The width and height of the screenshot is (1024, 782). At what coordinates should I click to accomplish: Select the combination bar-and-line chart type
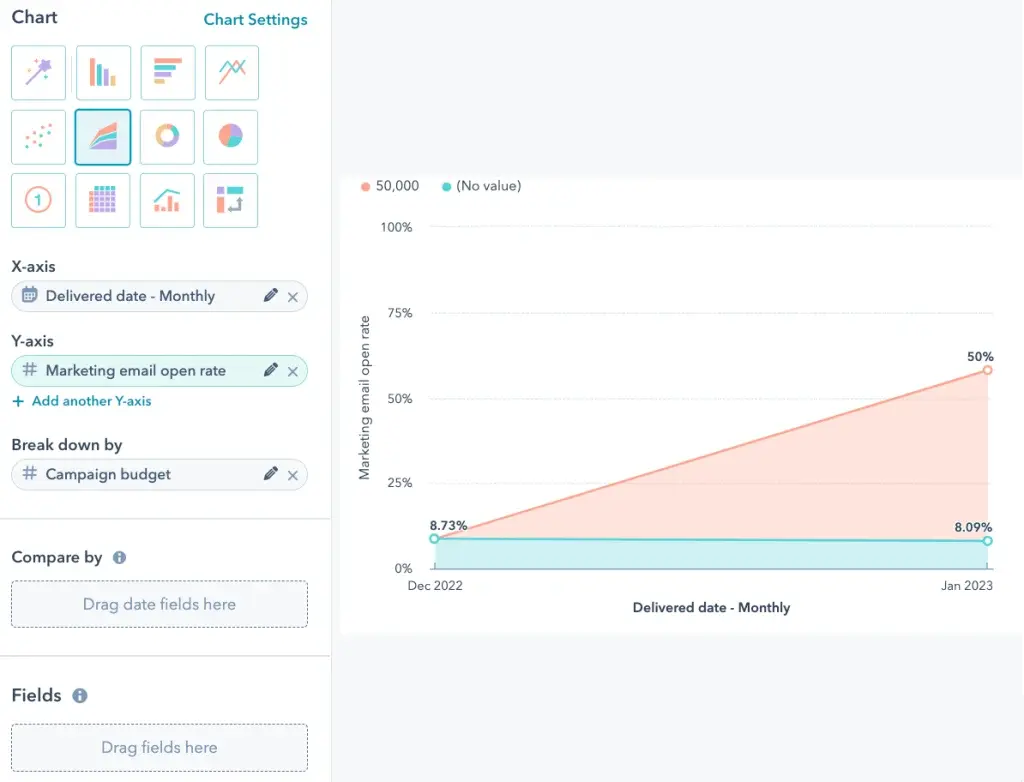click(x=167, y=201)
